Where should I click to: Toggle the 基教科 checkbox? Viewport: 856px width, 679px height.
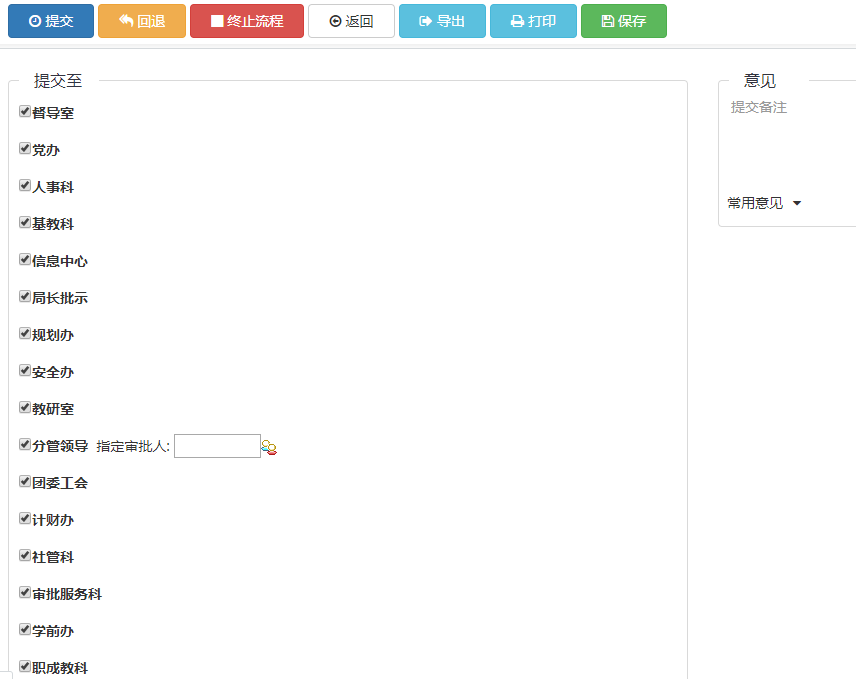(25, 222)
